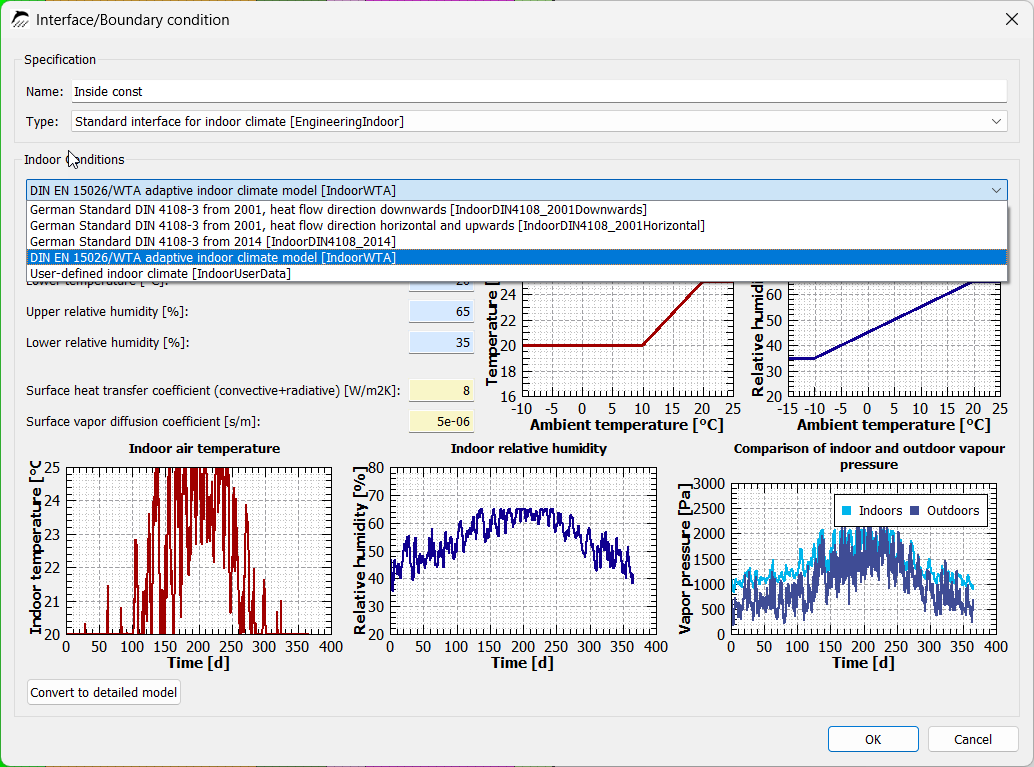Click the application icon in the title bar

click(20, 20)
